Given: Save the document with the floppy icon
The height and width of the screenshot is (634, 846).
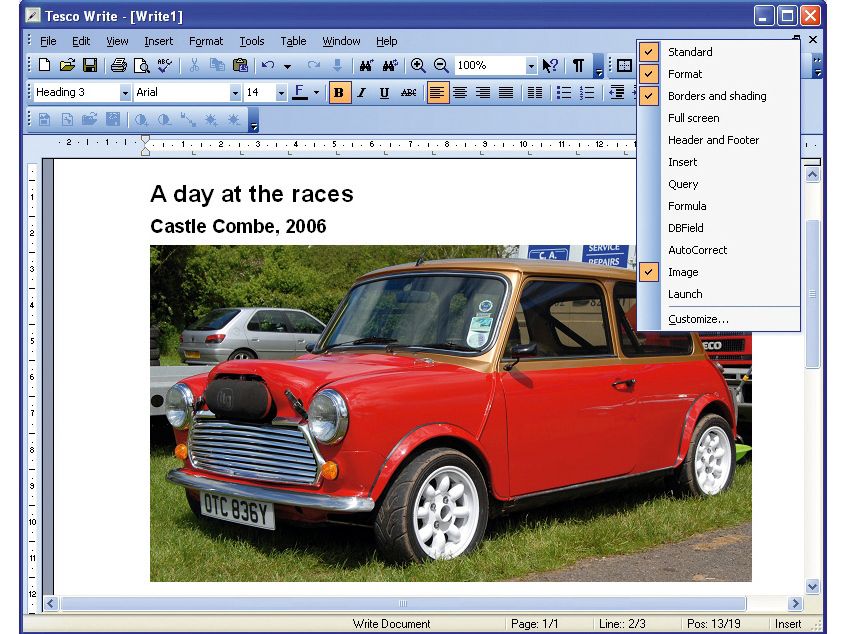Looking at the screenshot, I should 90,65.
